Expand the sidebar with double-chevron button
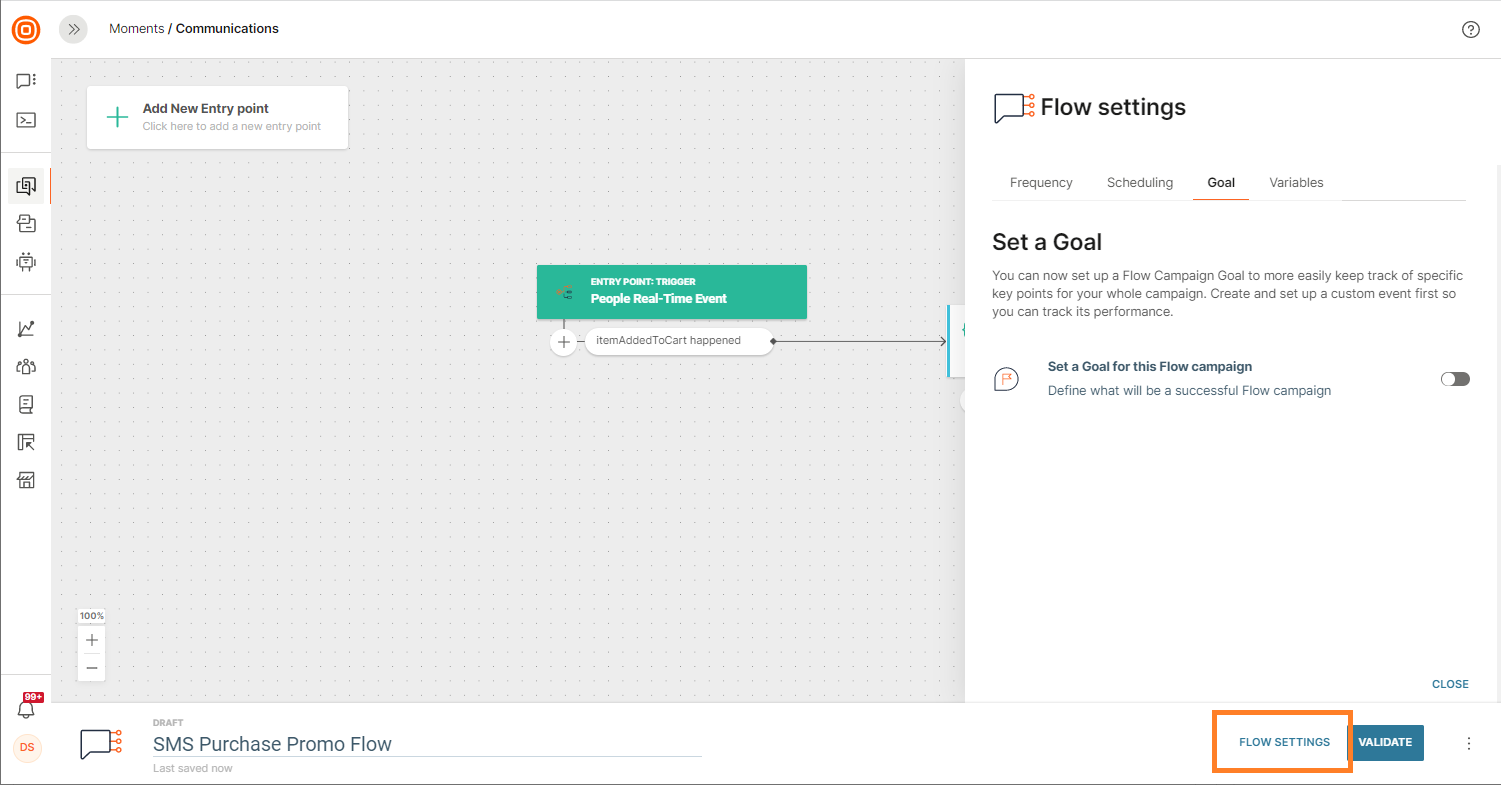 [x=74, y=29]
